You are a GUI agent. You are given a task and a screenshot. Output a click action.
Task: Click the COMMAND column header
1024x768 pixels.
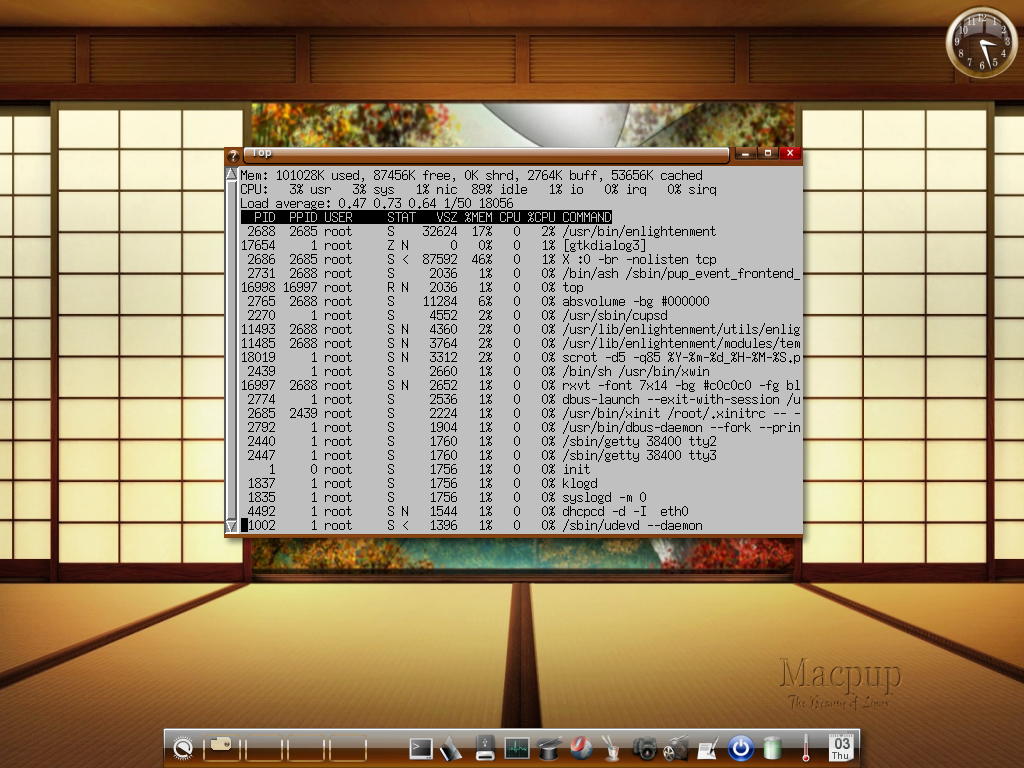586,217
